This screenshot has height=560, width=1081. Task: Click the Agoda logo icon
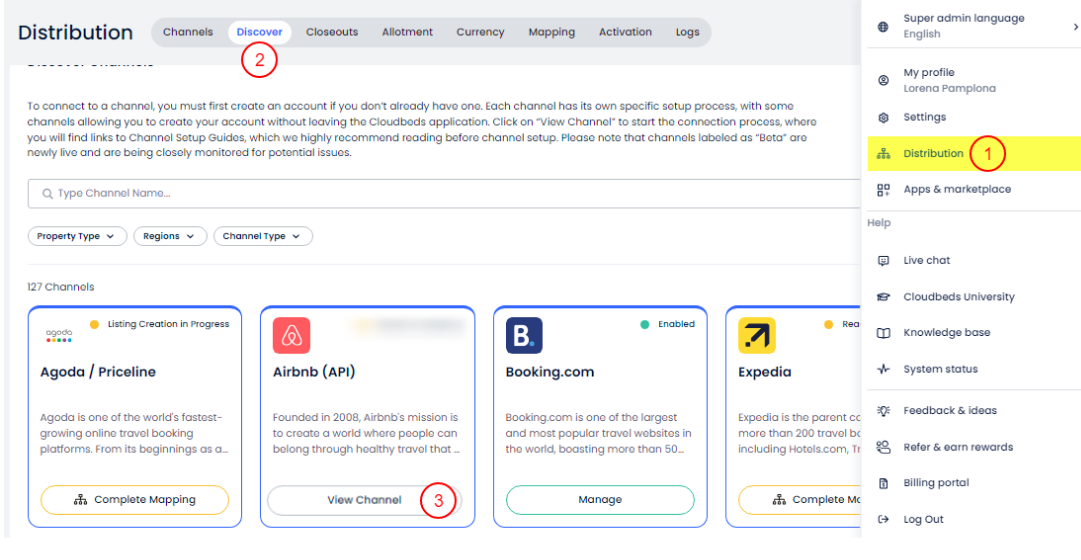[59, 336]
